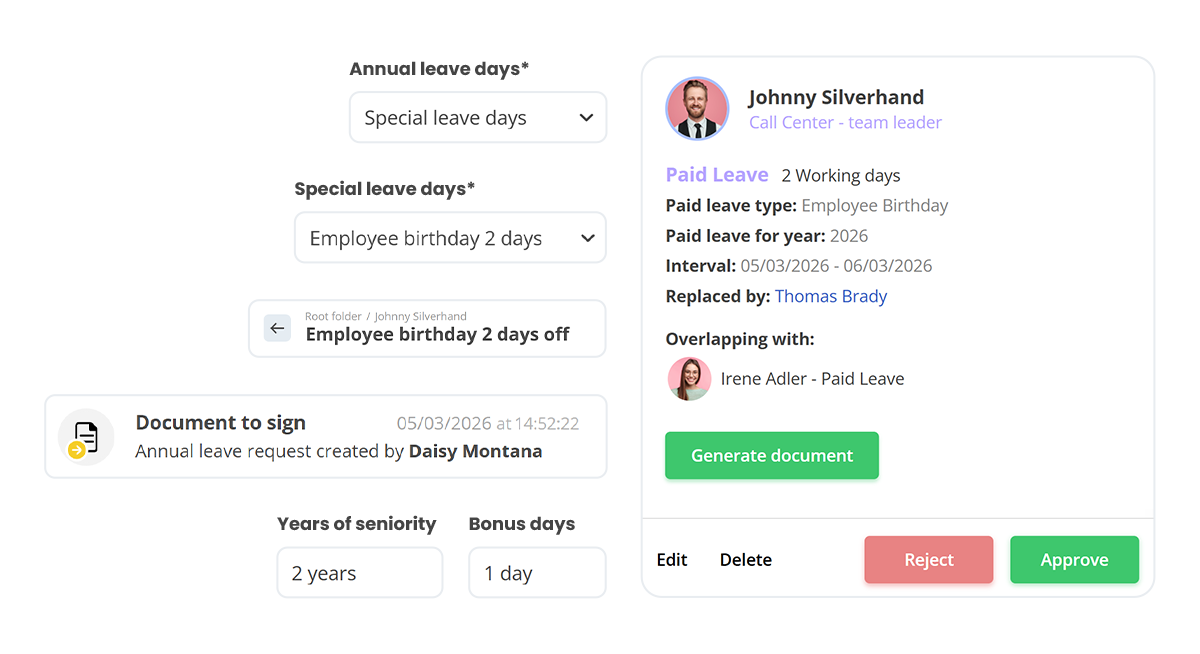Click the Root folder breadcrumb text
Viewport: 1200px width, 654px height.
335,317
